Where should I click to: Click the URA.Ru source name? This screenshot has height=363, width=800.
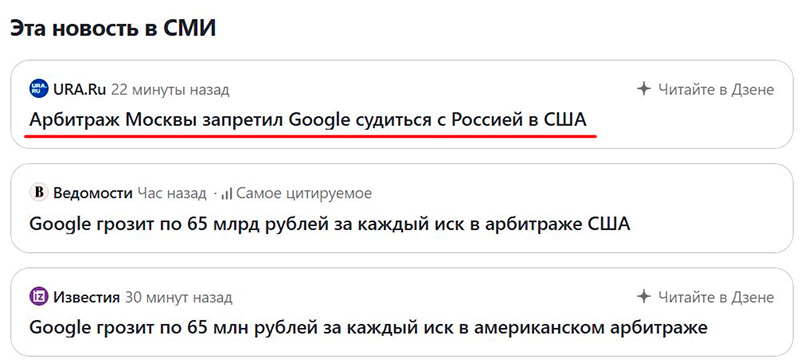(x=80, y=90)
